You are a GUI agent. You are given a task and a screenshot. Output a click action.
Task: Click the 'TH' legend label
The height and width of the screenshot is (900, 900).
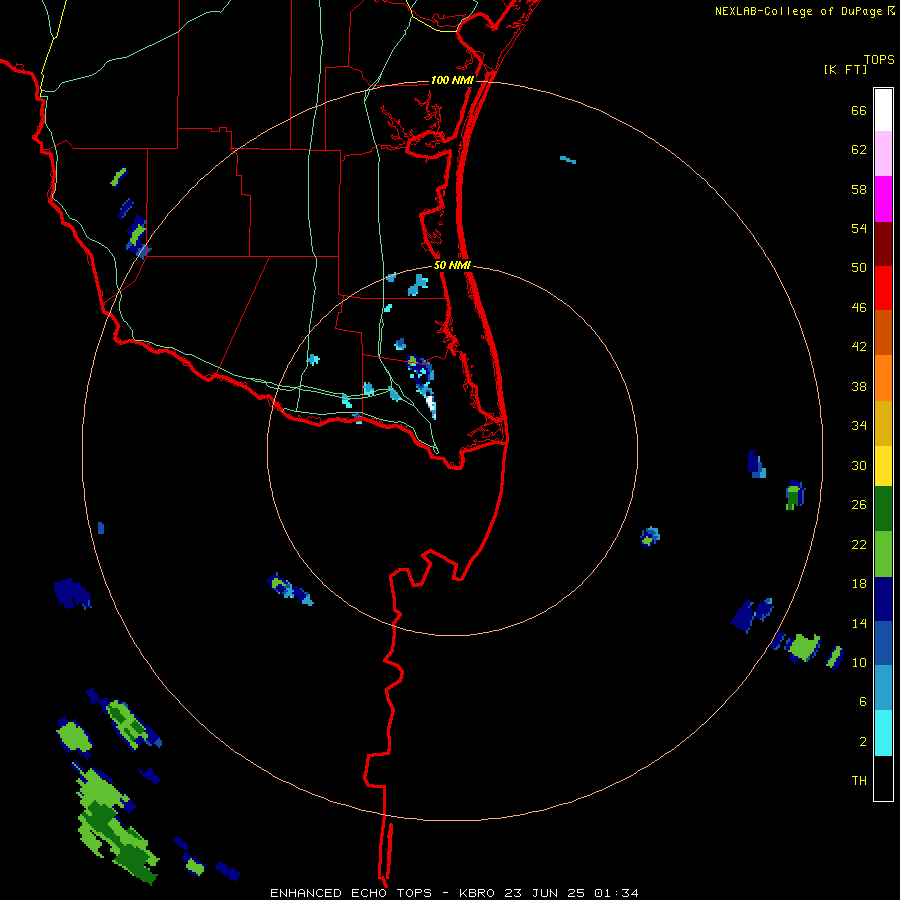859,781
